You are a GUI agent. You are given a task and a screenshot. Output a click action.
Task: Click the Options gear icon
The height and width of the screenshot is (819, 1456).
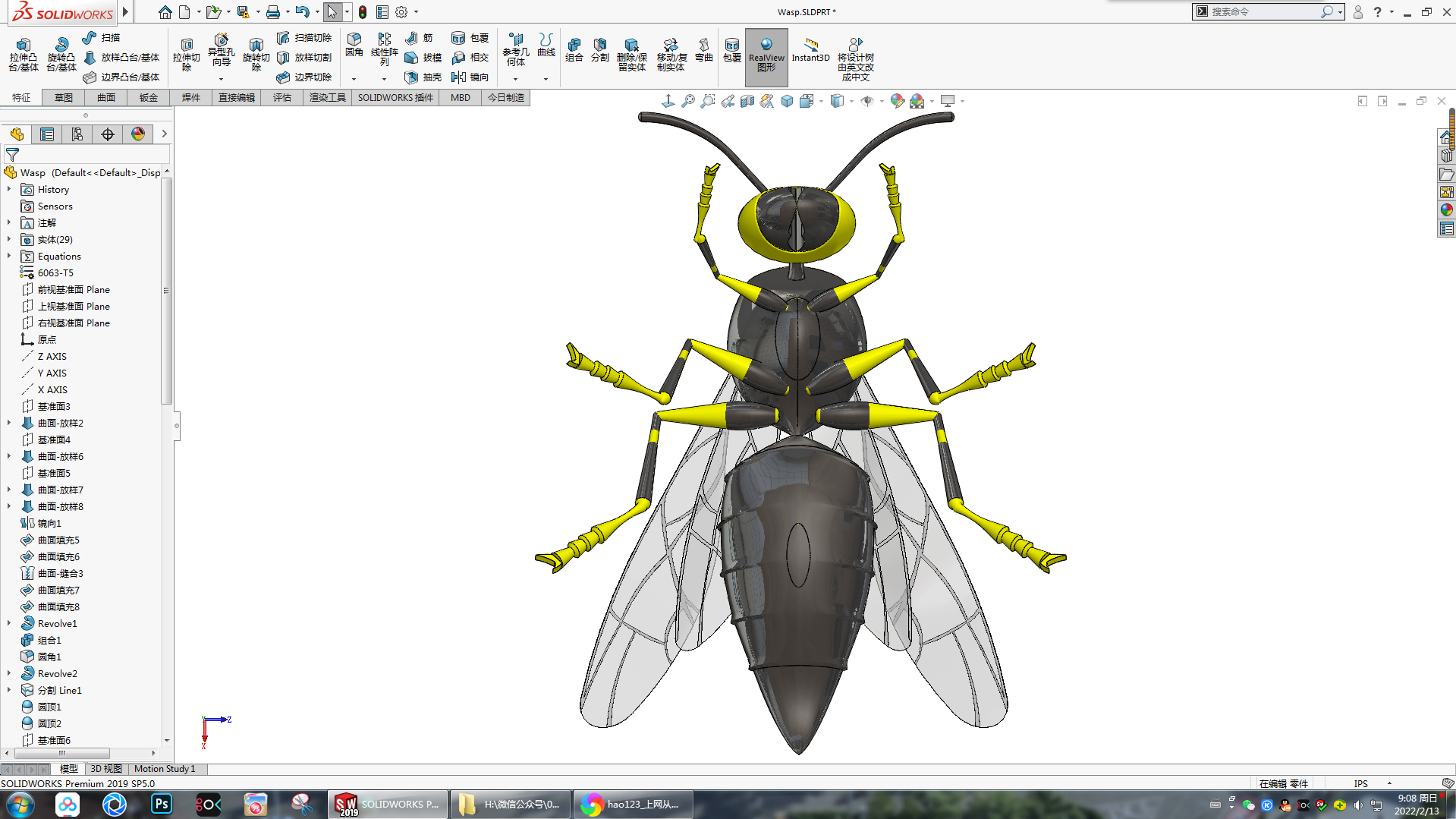401,12
